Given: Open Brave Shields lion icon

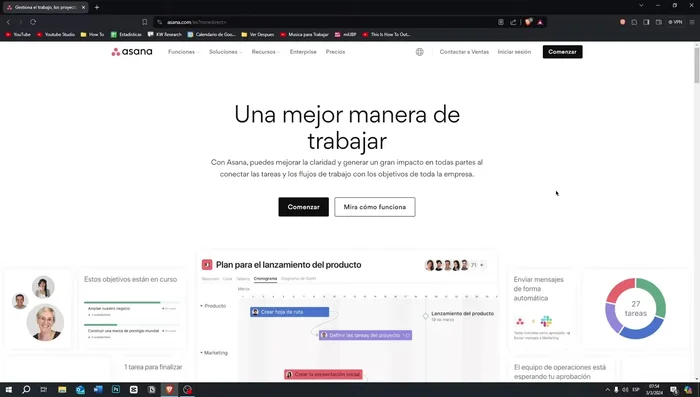Looking at the screenshot, I should [528, 22].
